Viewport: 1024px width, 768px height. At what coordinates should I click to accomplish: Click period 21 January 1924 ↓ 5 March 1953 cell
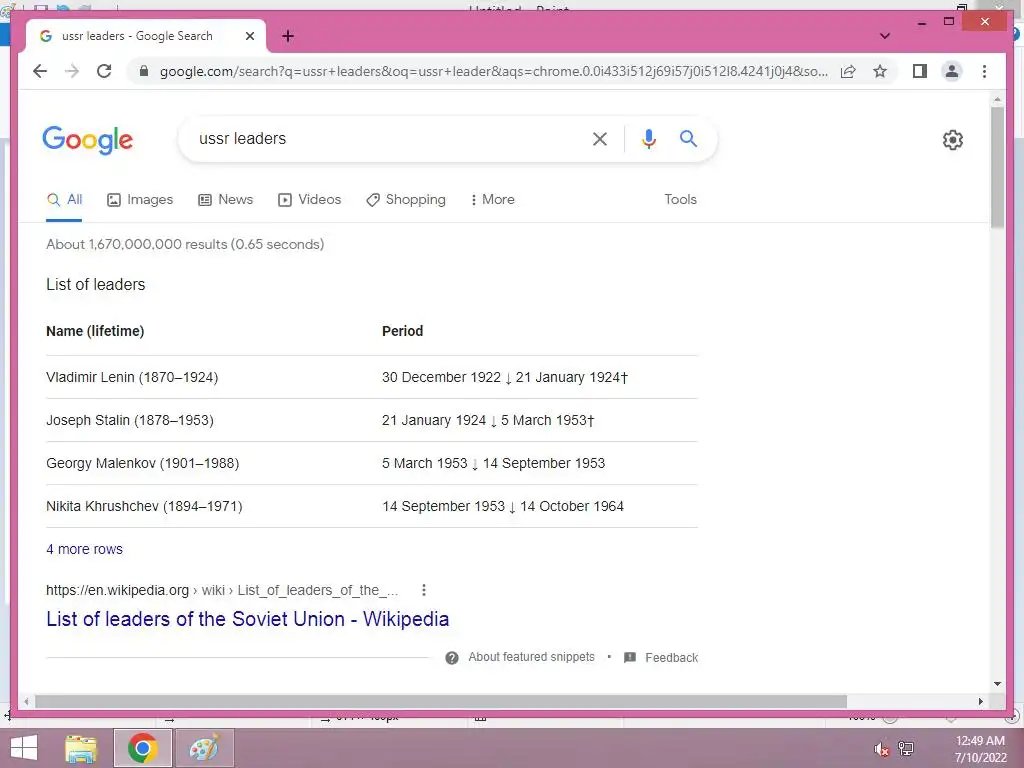(488, 421)
